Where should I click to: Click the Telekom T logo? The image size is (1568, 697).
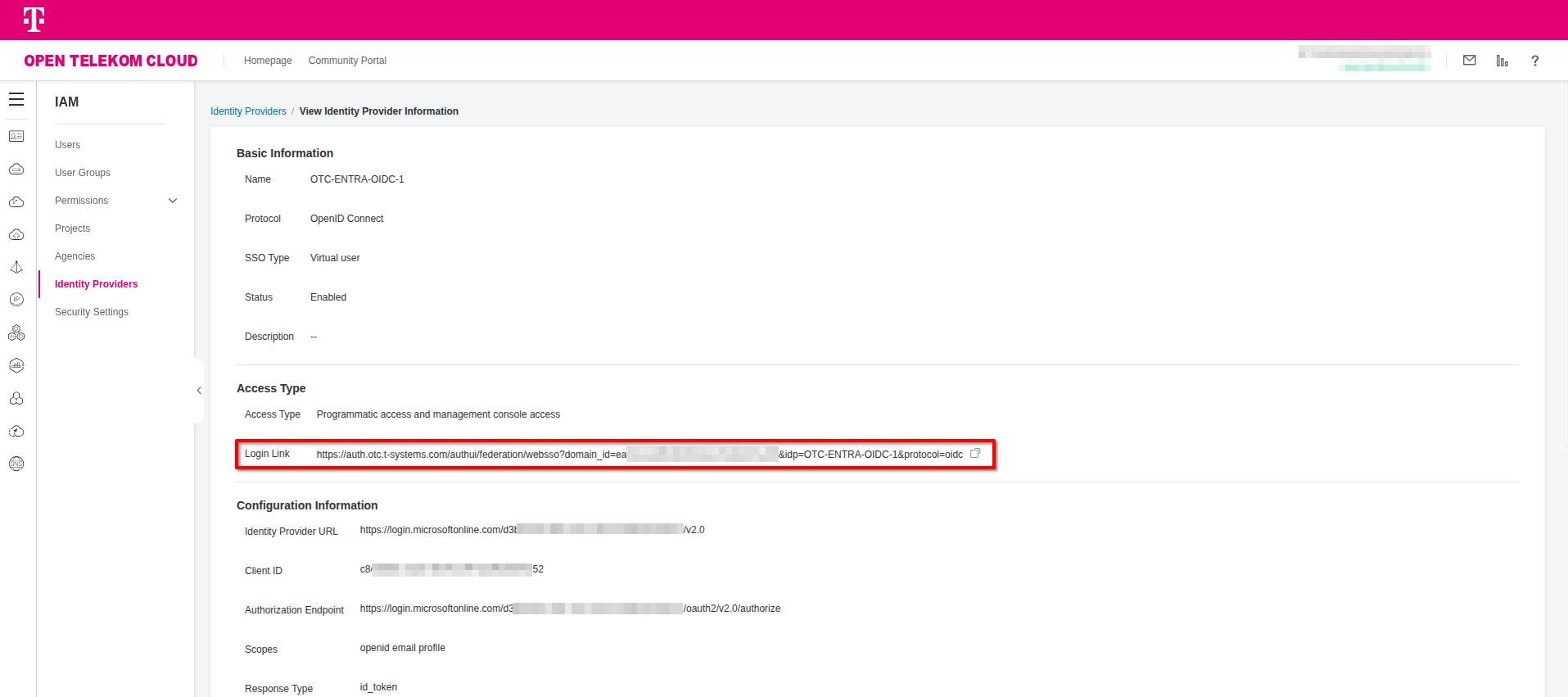(34, 20)
